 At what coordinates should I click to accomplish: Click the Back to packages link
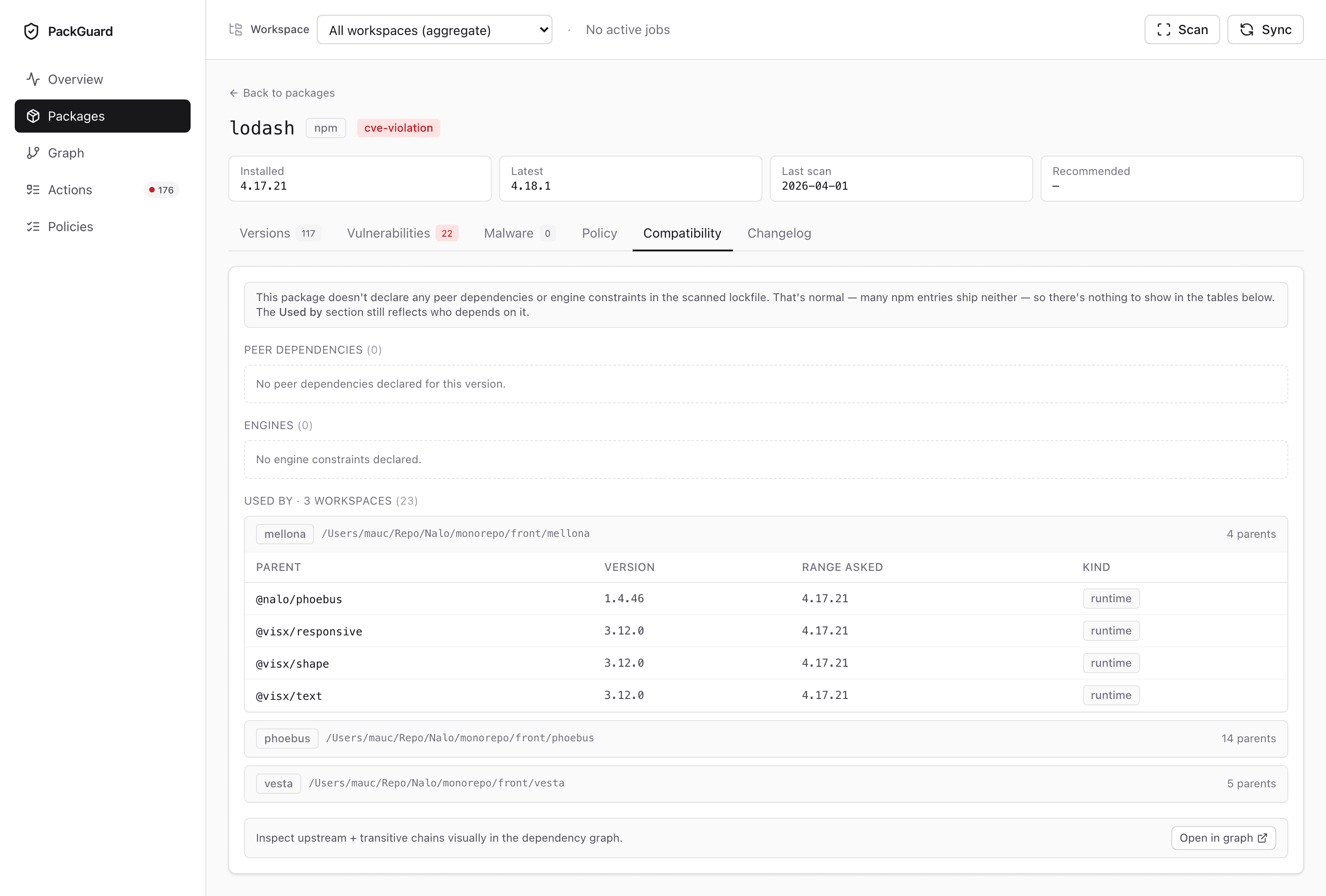pos(282,93)
